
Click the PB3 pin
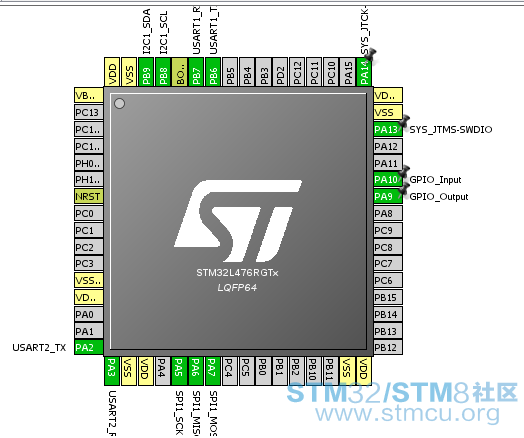coord(264,72)
